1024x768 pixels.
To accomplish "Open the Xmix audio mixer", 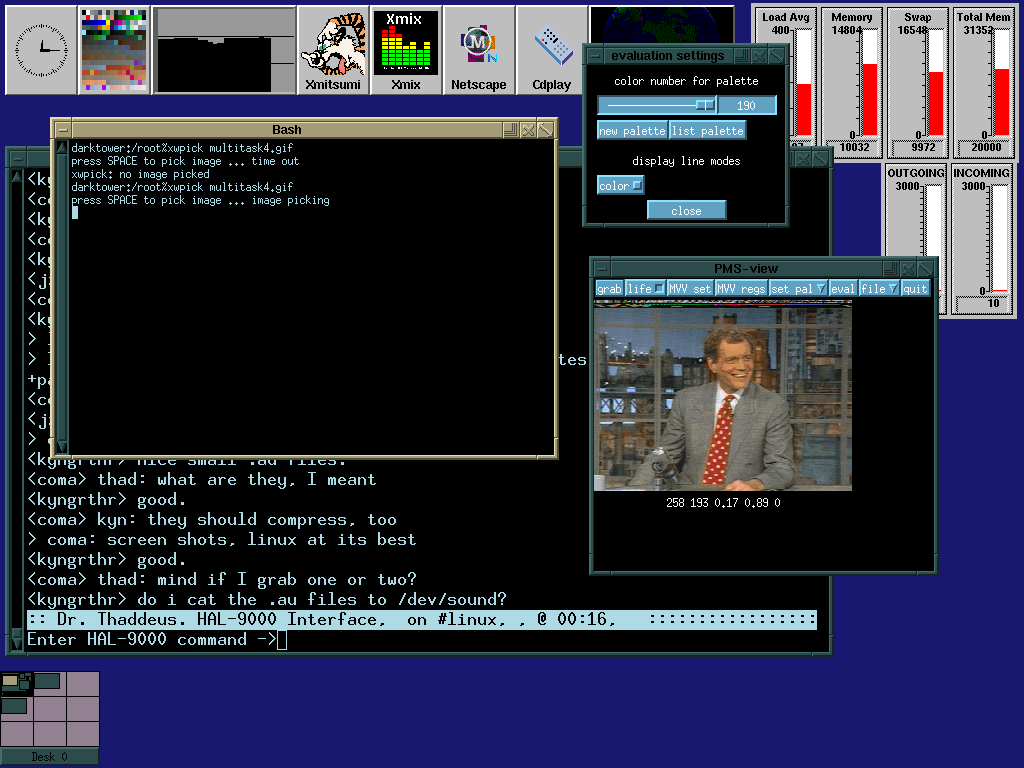I will (x=405, y=50).
